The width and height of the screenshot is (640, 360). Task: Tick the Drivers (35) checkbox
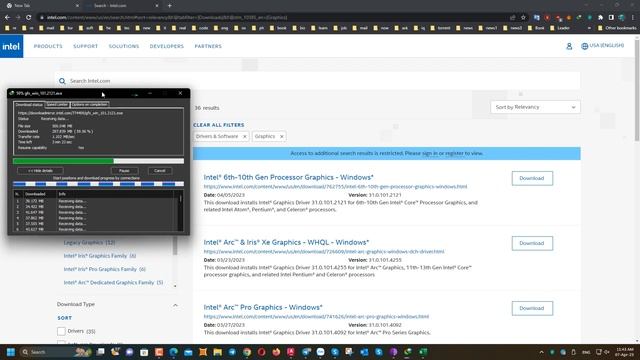click(x=61, y=331)
